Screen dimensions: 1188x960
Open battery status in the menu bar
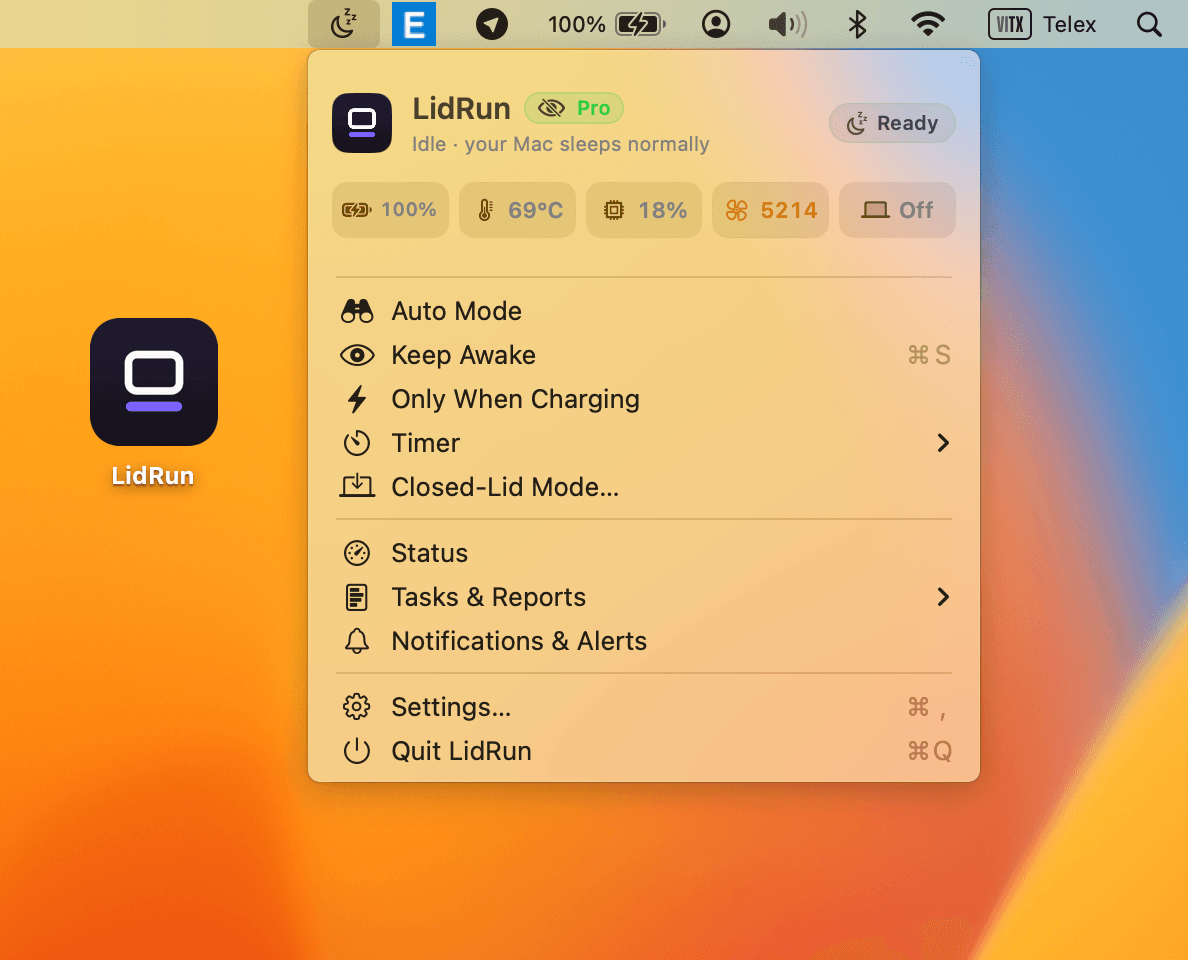point(606,24)
